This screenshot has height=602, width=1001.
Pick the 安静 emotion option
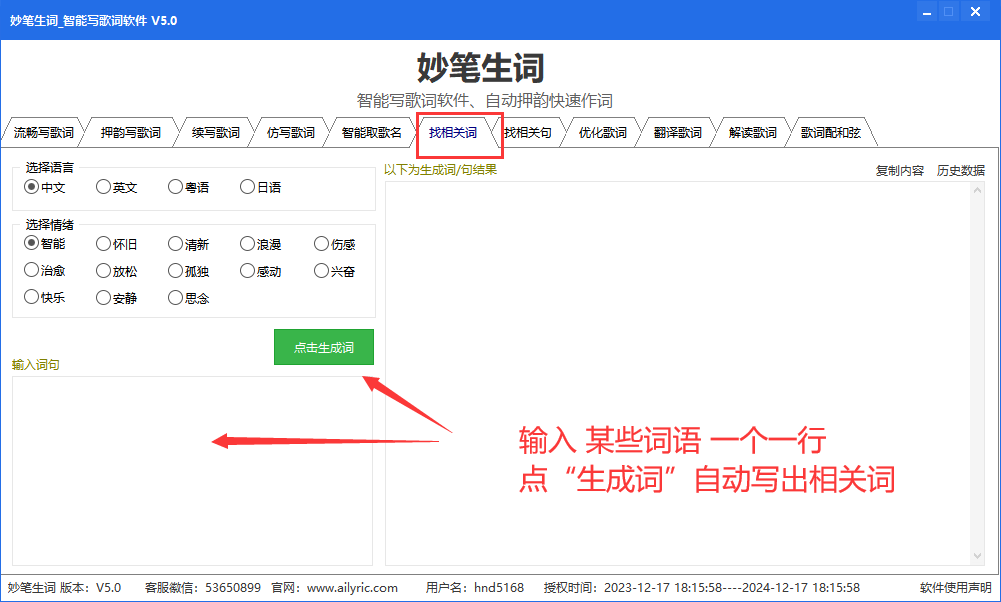116,297
